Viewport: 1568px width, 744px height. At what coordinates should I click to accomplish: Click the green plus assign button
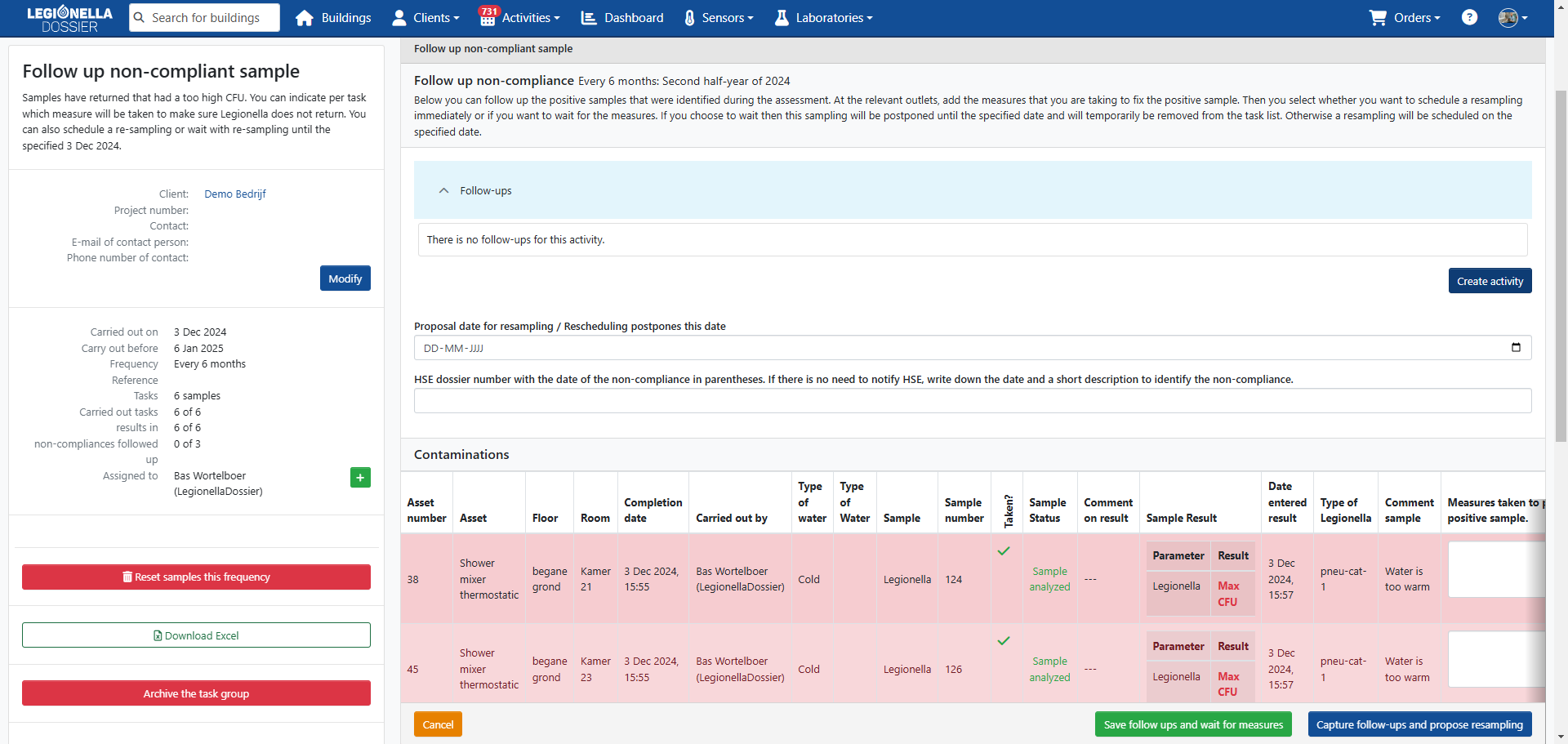click(360, 477)
